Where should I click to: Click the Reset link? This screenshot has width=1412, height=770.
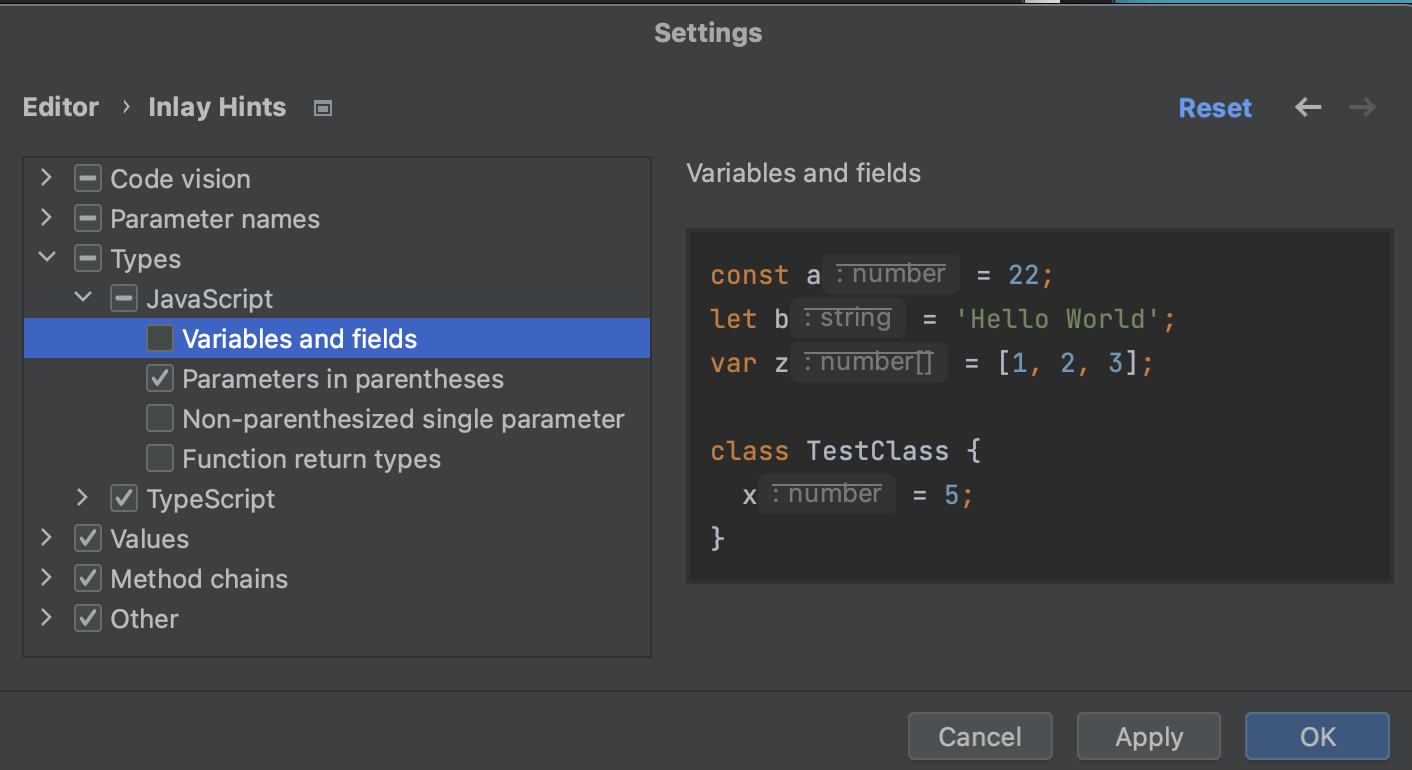pos(1215,107)
